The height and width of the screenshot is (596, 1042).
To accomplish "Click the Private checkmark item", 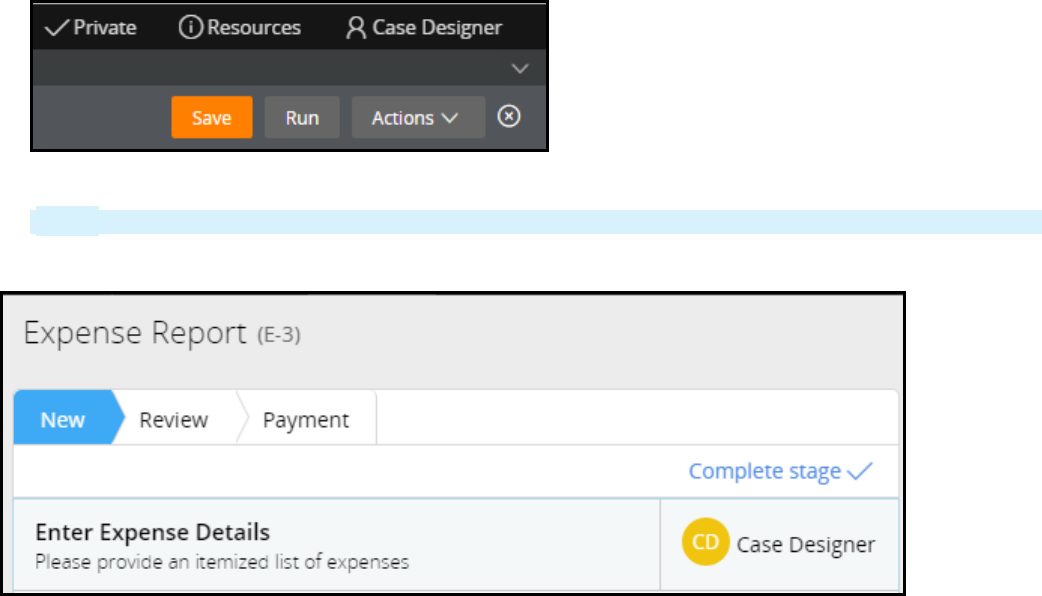I will pyautogui.click(x=90, y=27).
